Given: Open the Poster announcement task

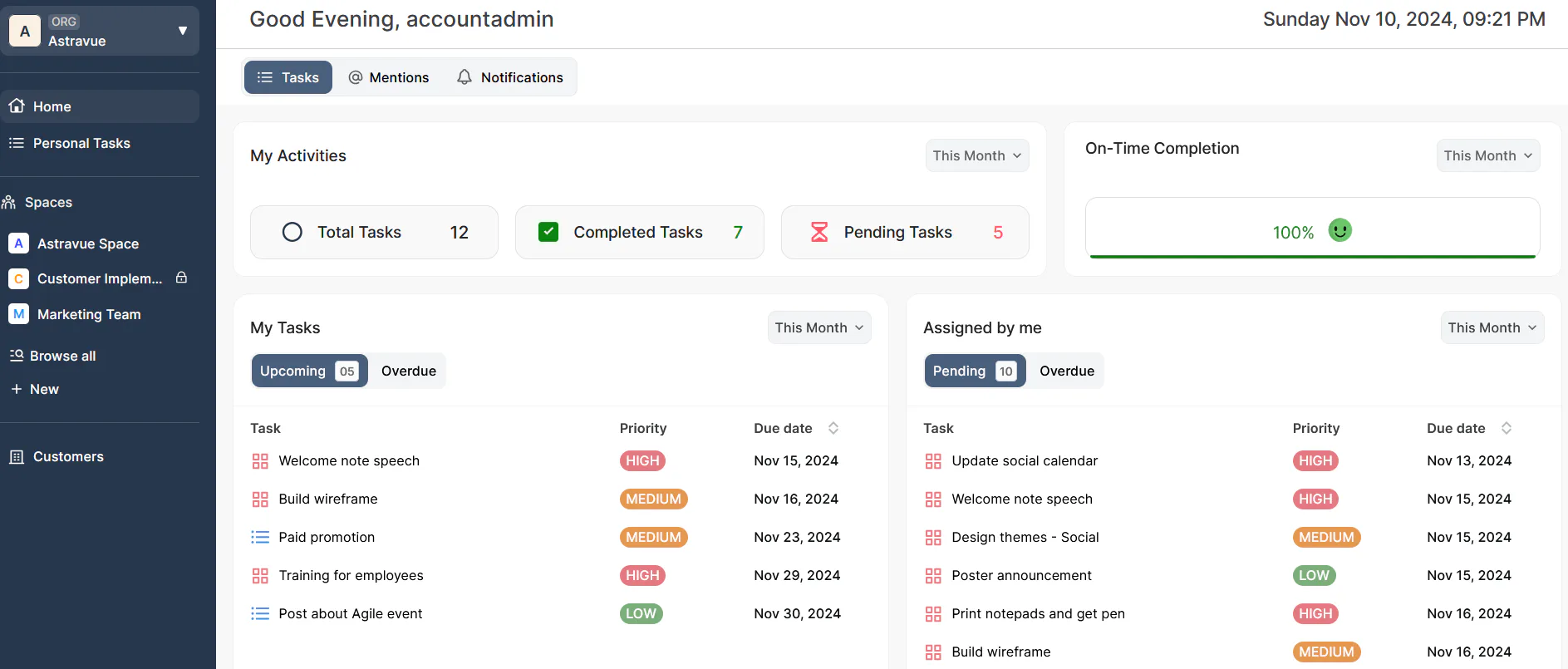Looking at the screenshot, I should coord(1021,575).
